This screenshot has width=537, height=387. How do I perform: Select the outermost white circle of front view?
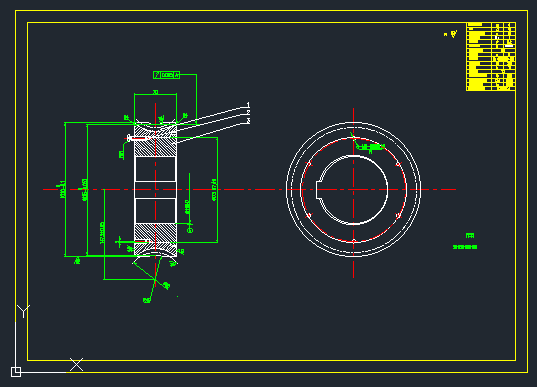[x=353, y=189]
